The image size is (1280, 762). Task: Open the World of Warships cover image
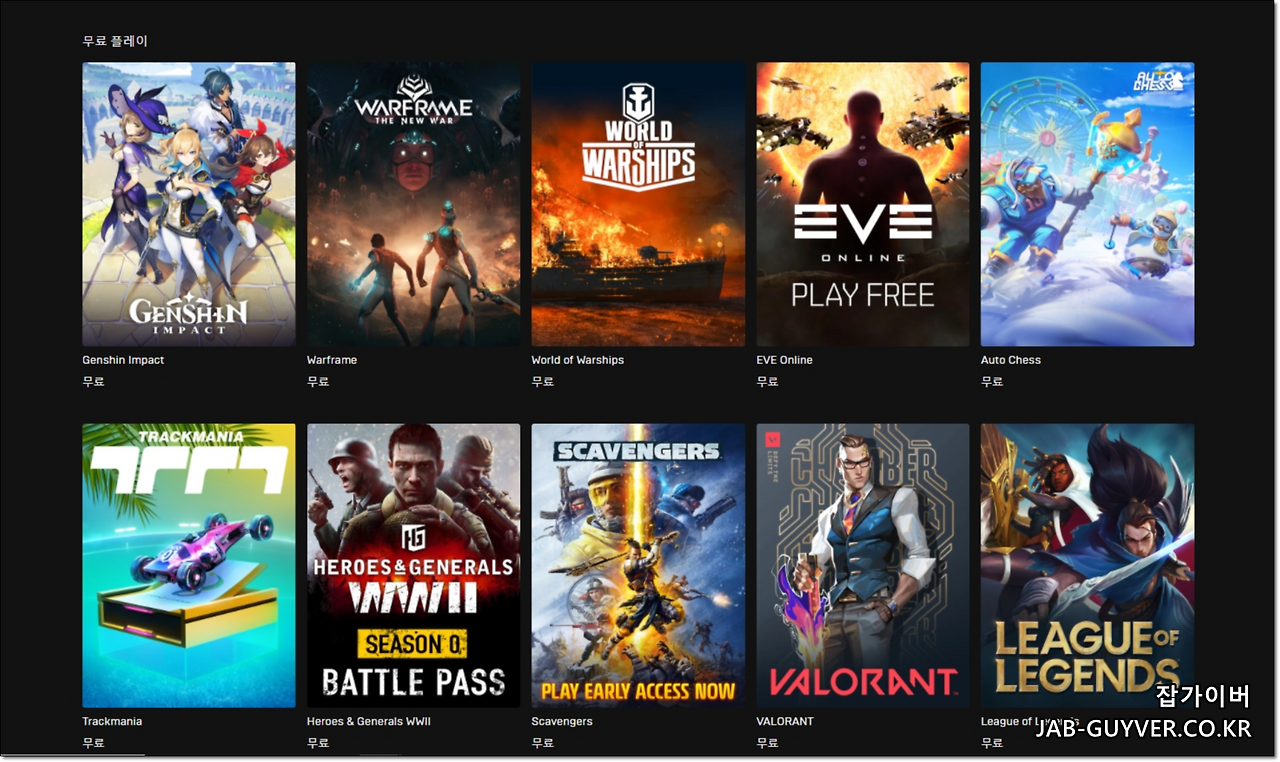pos(638,205)
